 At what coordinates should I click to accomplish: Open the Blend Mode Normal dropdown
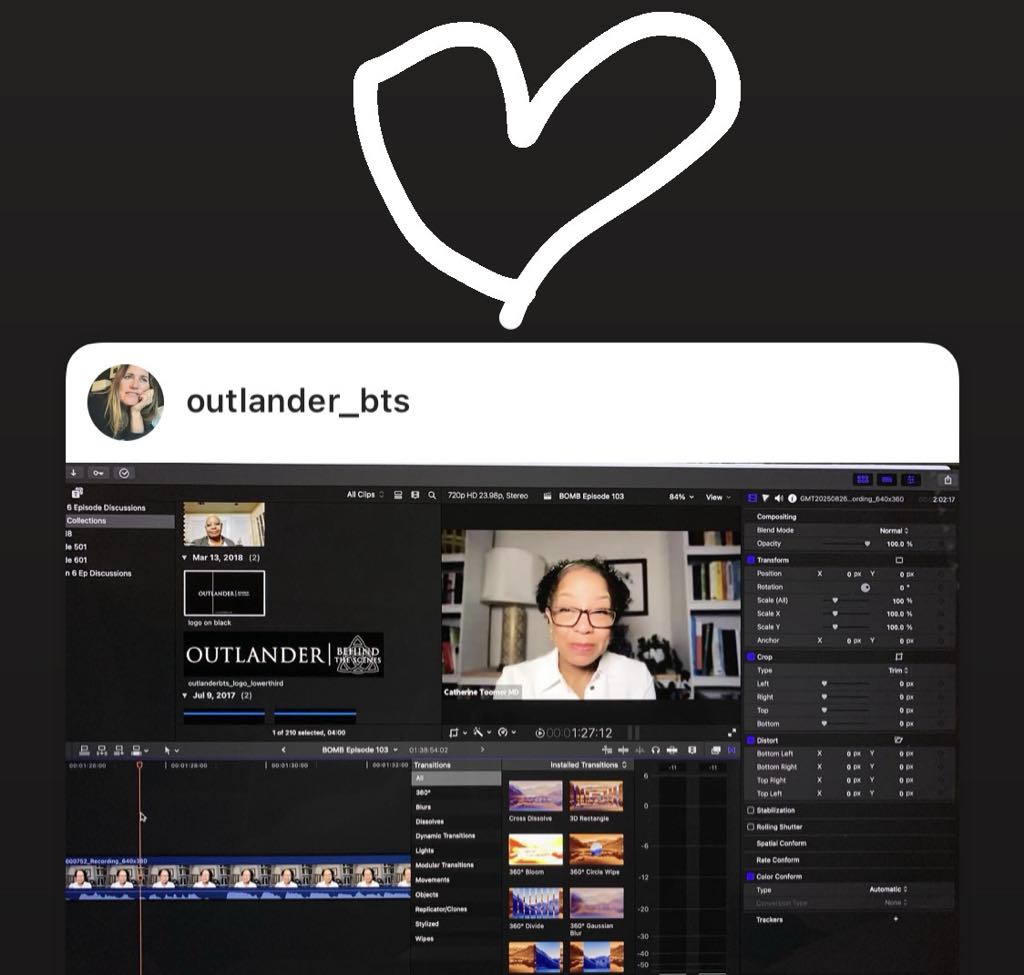pos(893,530)
